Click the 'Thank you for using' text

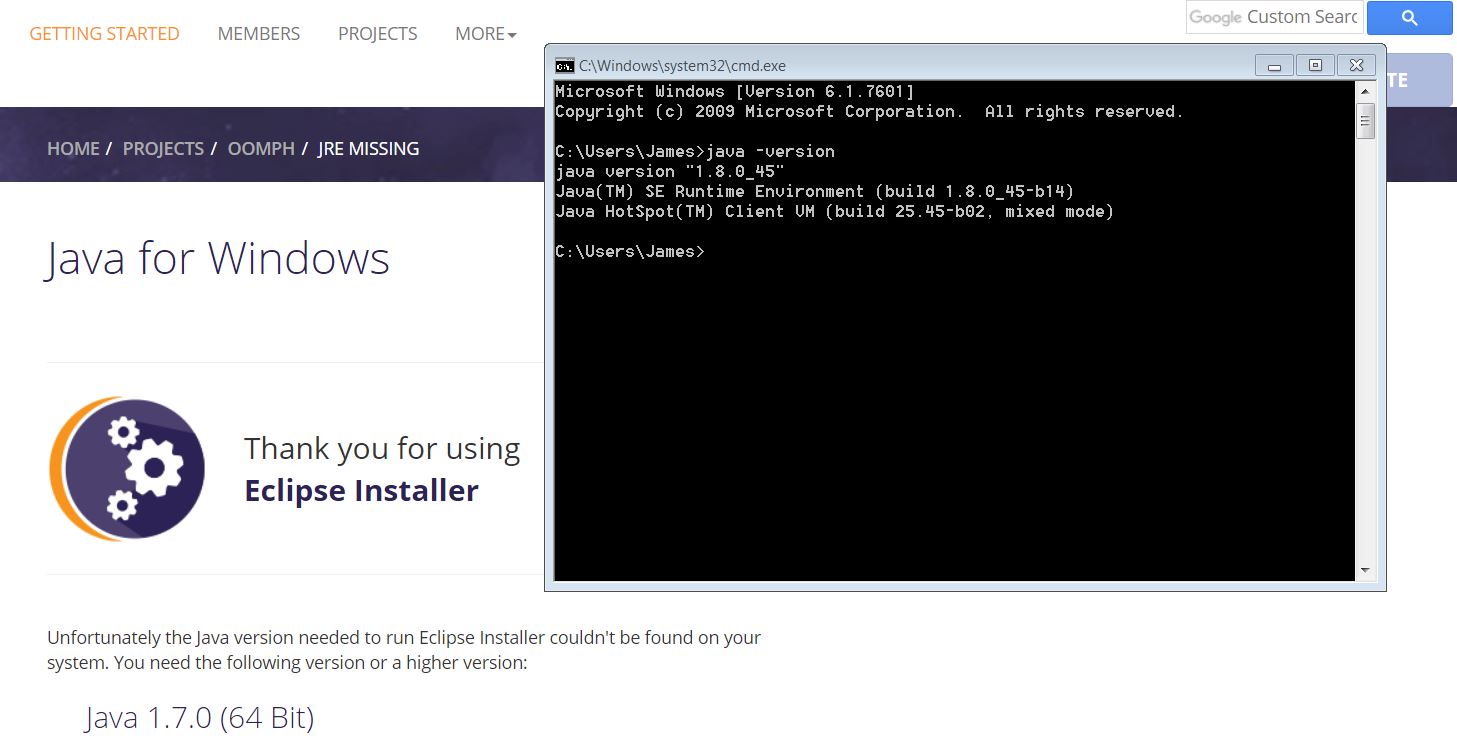pos(382,449)
